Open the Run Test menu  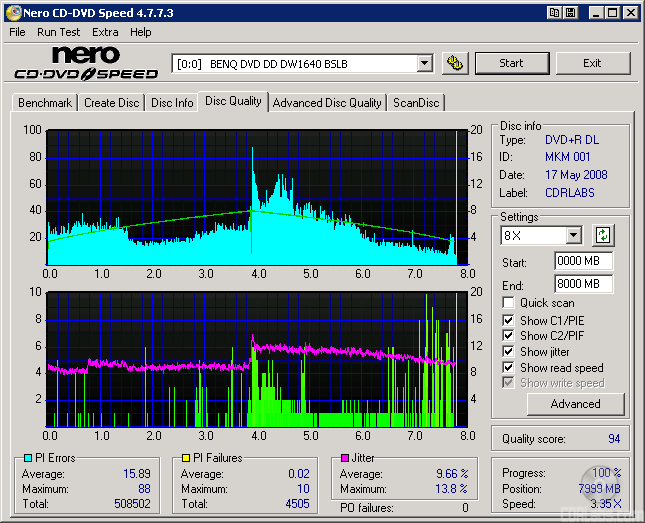tap(59, 32)
